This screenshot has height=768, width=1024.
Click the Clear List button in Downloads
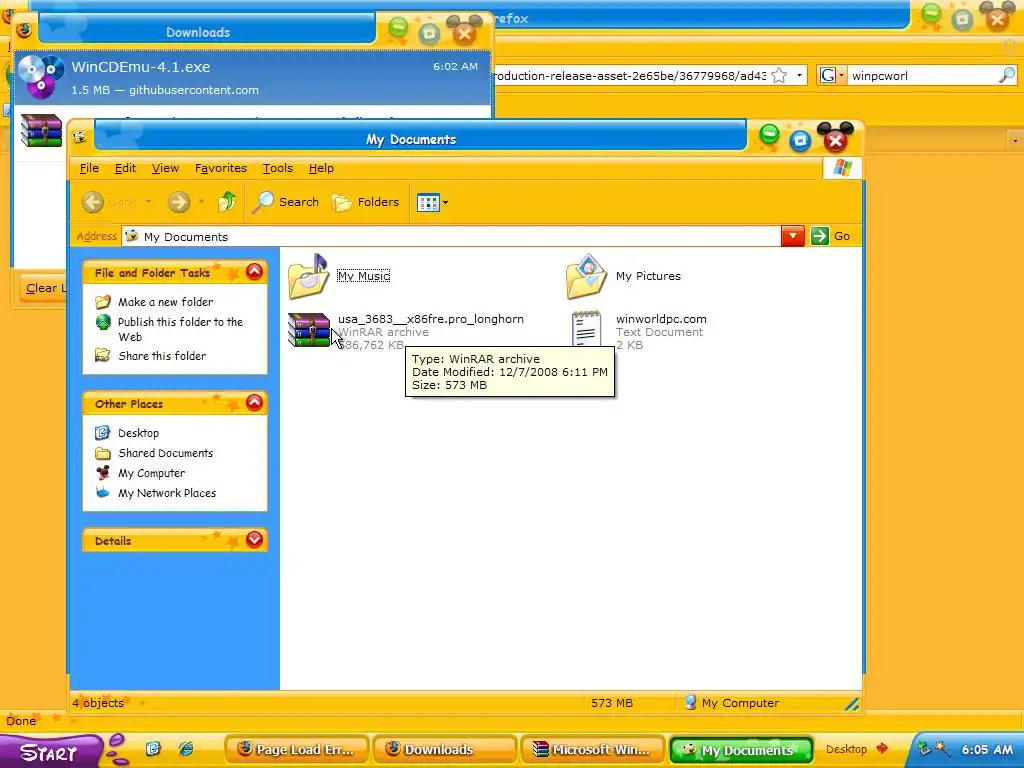point(42,288)
